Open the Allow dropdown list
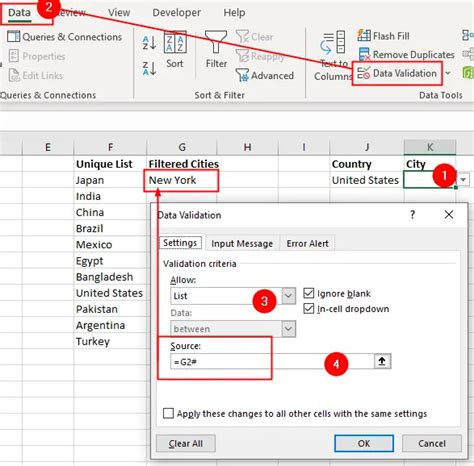 [x=288, y=296]
